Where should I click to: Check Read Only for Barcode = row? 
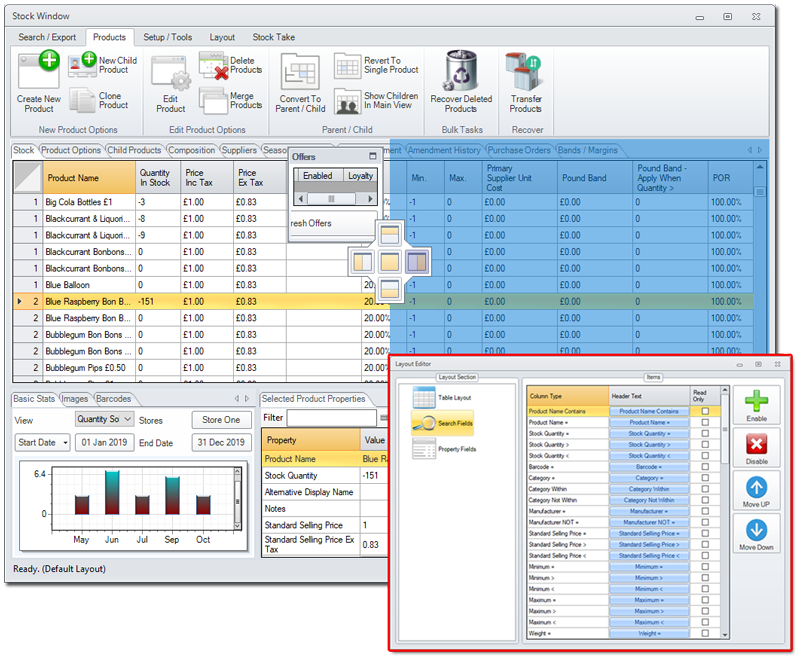[x=705, y=466]
